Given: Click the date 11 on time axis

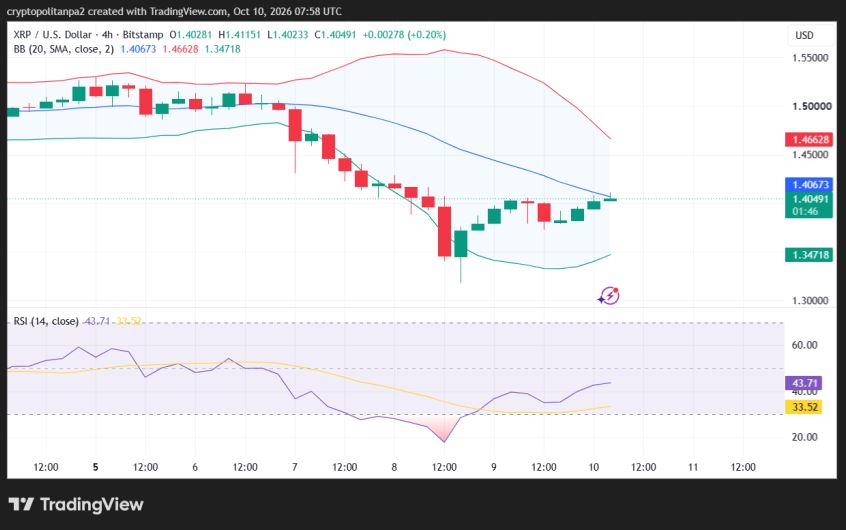Looking at the screenshot, I should [x=693, y=467].
